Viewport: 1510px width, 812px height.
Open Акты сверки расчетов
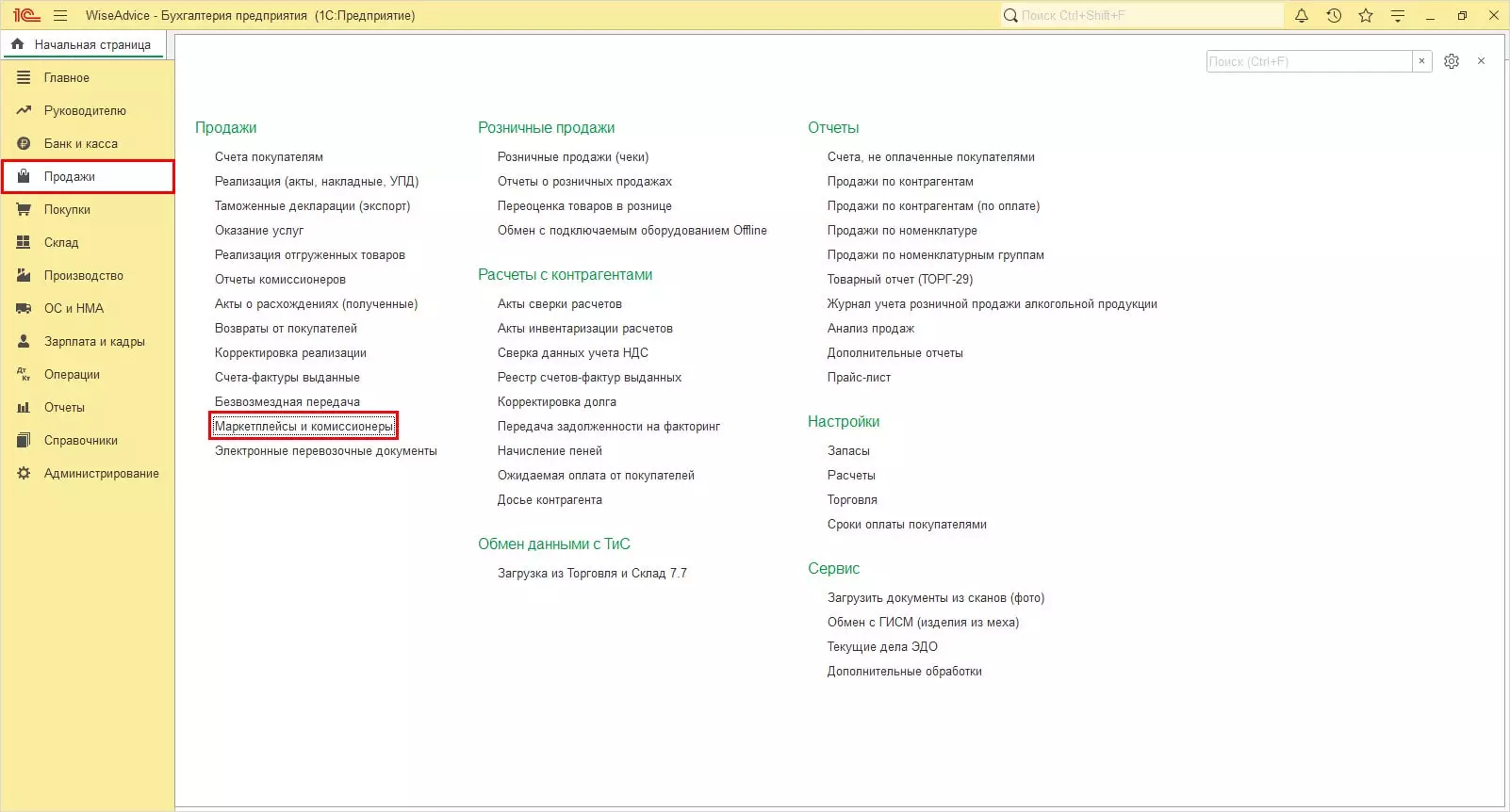click(x=560, y=304)
